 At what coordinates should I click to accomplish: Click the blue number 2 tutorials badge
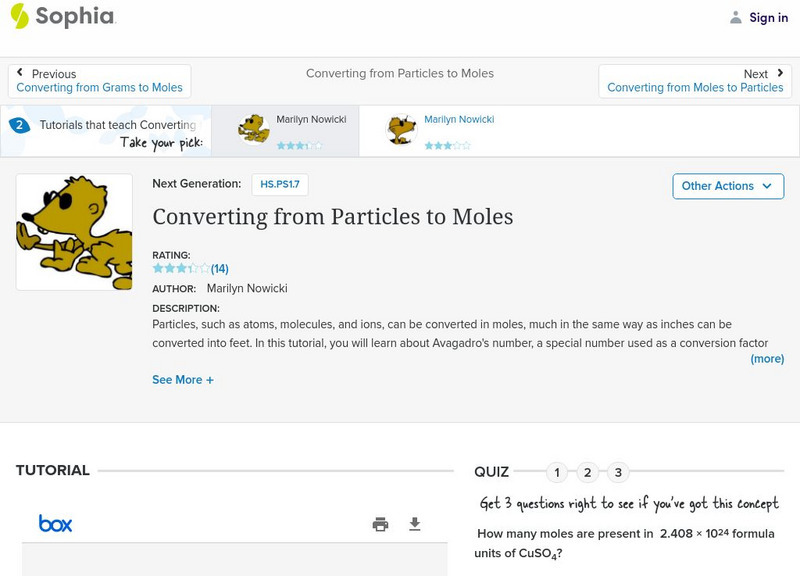19,125
